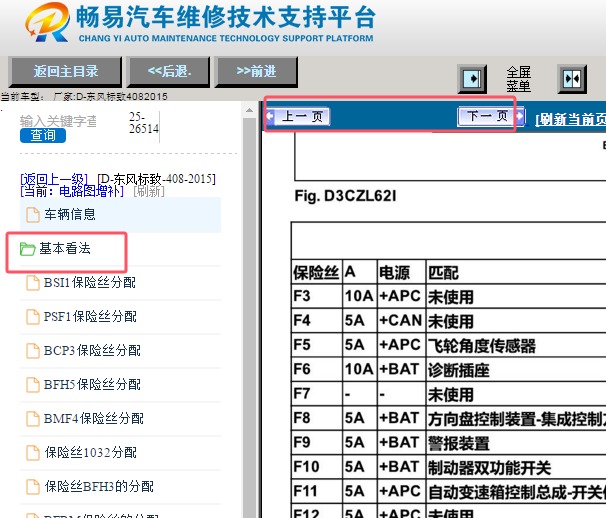Go back with the <<后退 button
The image size is (606, 518).
click(169, 72)
